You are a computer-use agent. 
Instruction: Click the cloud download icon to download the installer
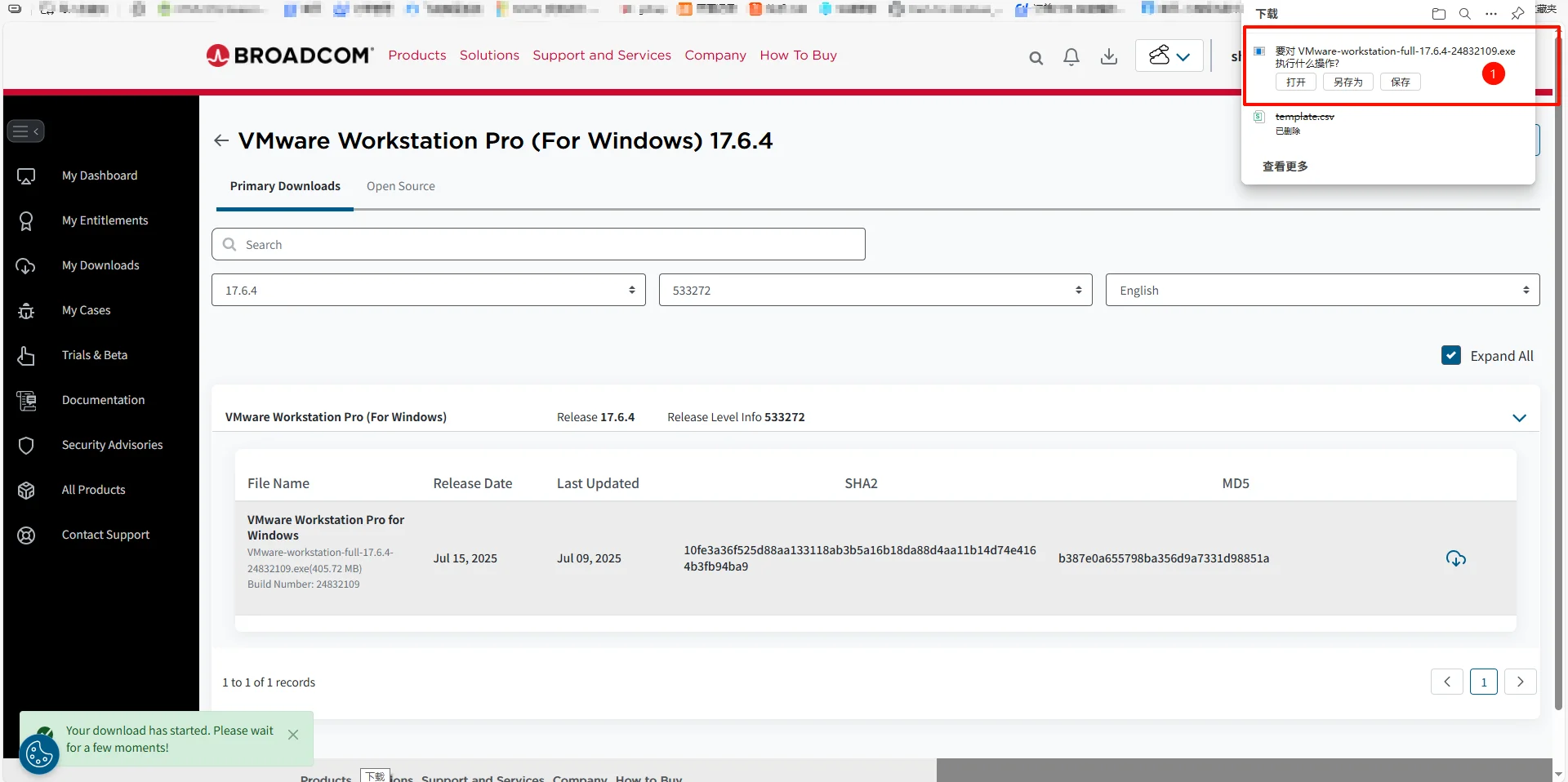(x=1456, y=558)
